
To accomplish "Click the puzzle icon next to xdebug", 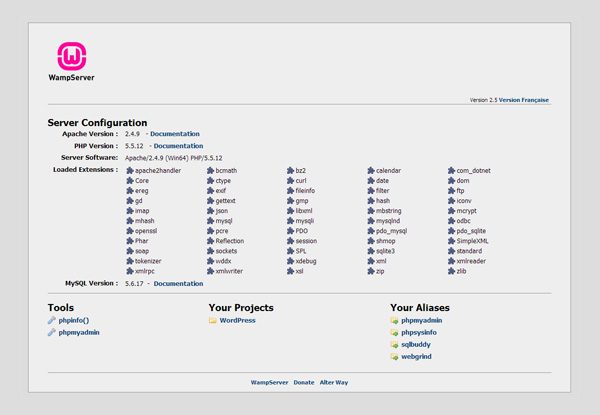I will pos(290,261).
